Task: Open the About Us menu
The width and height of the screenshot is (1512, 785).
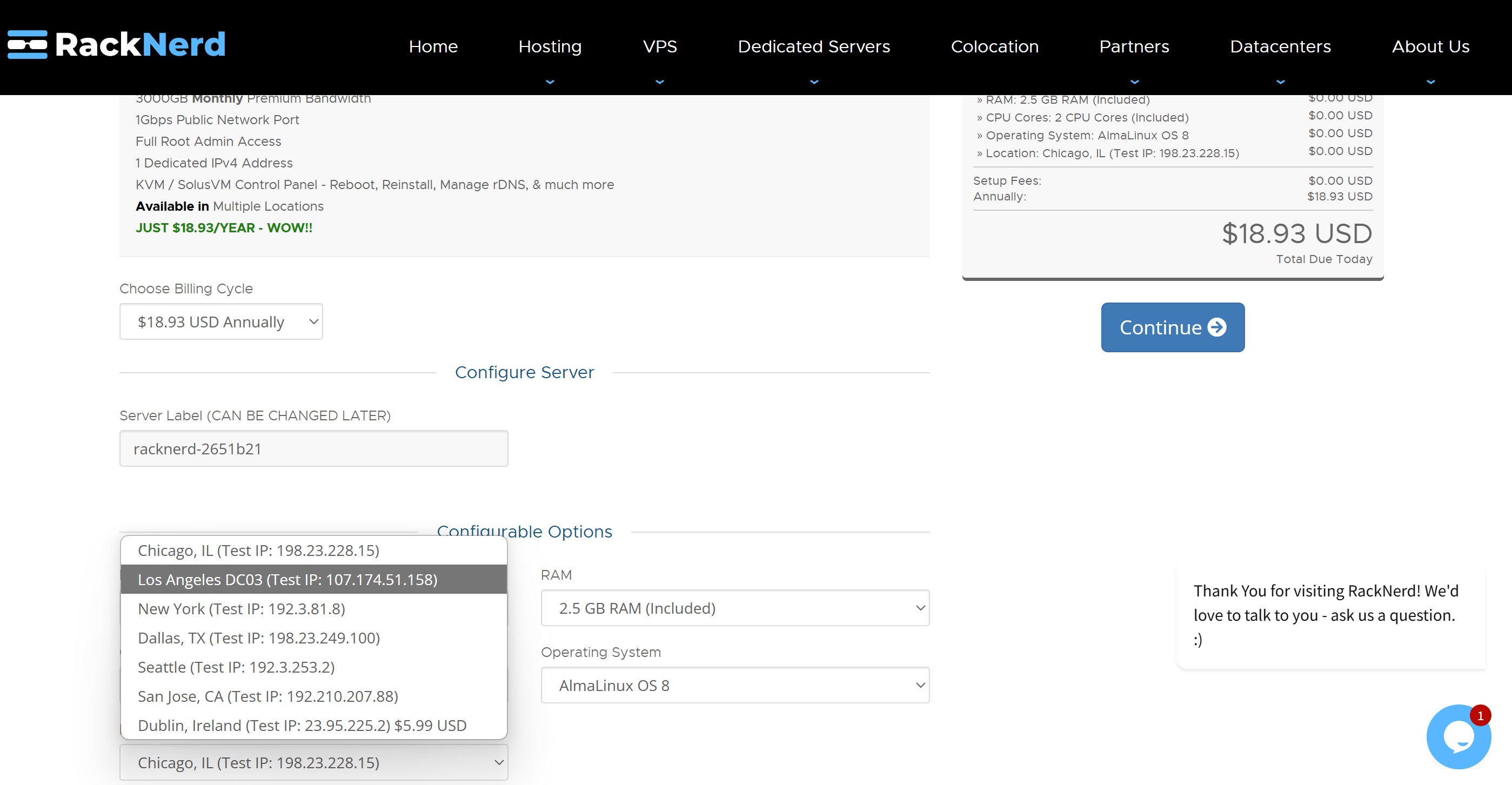Action: point(1430,46)
